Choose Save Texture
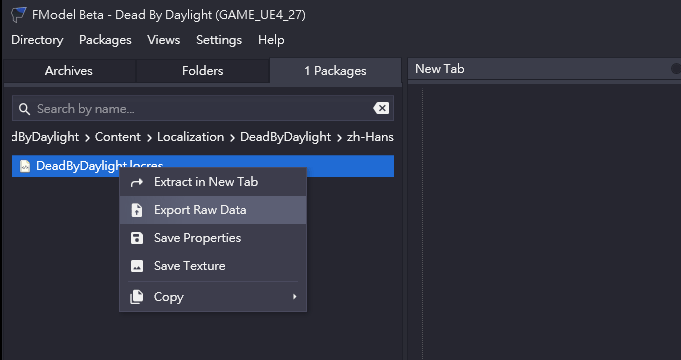Screen dimensions: 681x360 tap(213, 266)
